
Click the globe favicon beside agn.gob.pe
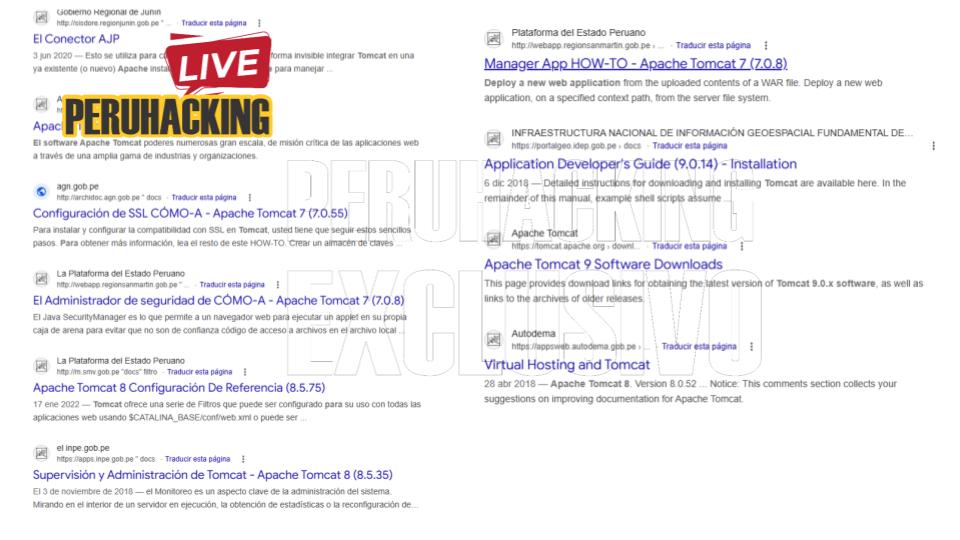(x=41, y=192)
